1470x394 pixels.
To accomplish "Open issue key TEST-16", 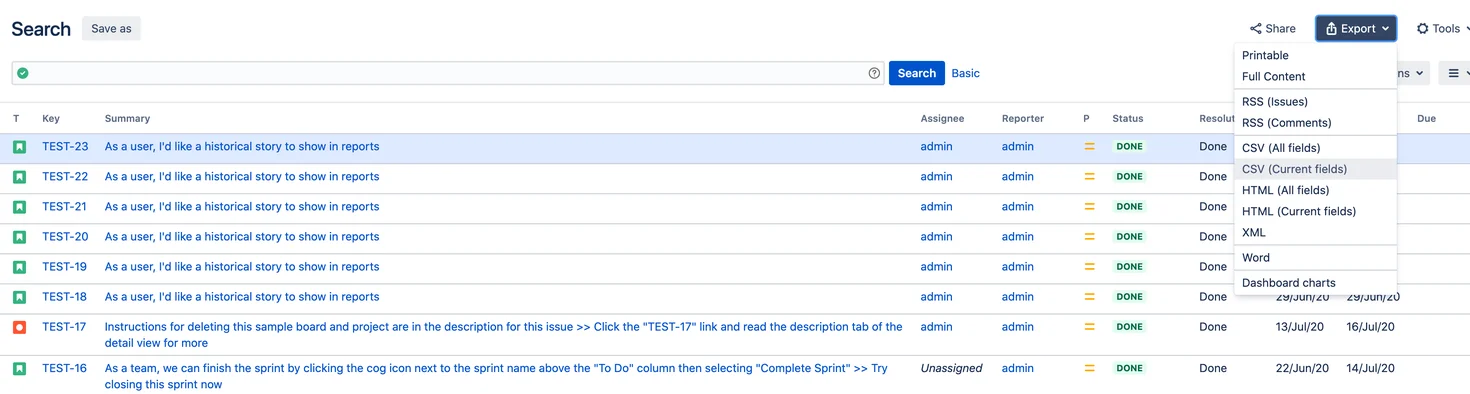I will 64,369.
